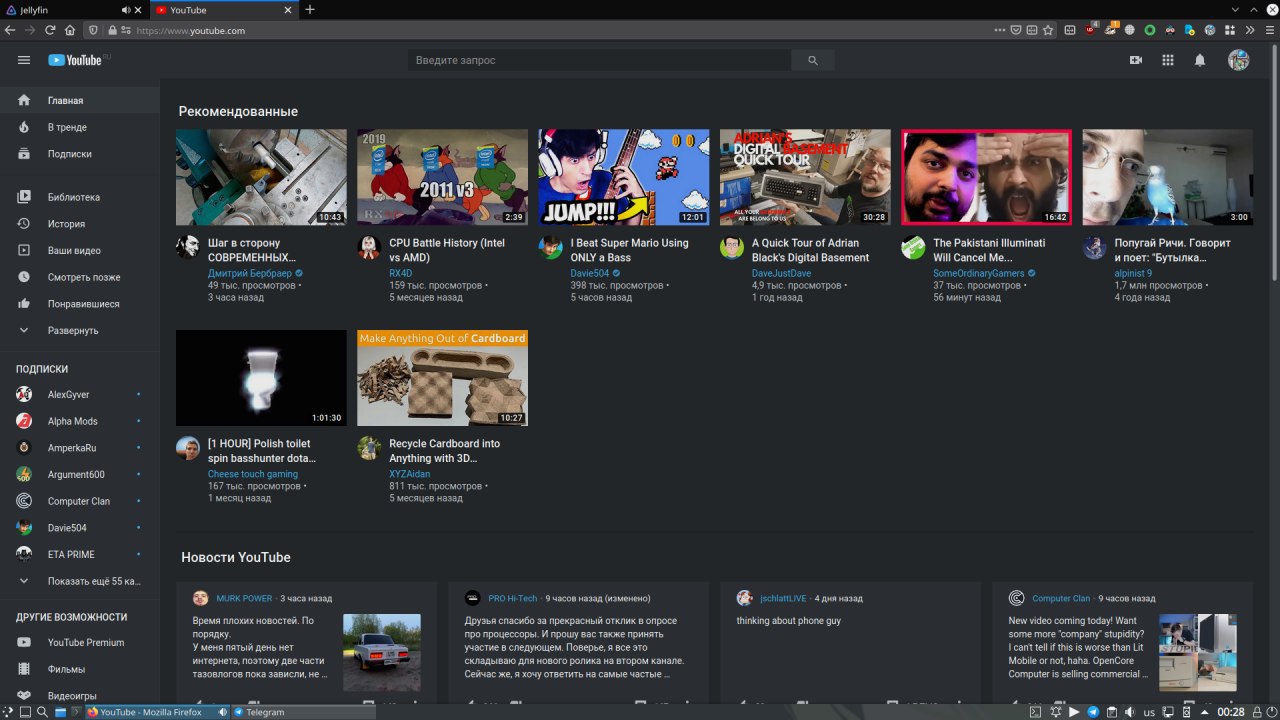The width and height of the screenshot is (1280, 720).
Task: Open the YouTube apps grid icon
Action: click(x=1168, y=60)
